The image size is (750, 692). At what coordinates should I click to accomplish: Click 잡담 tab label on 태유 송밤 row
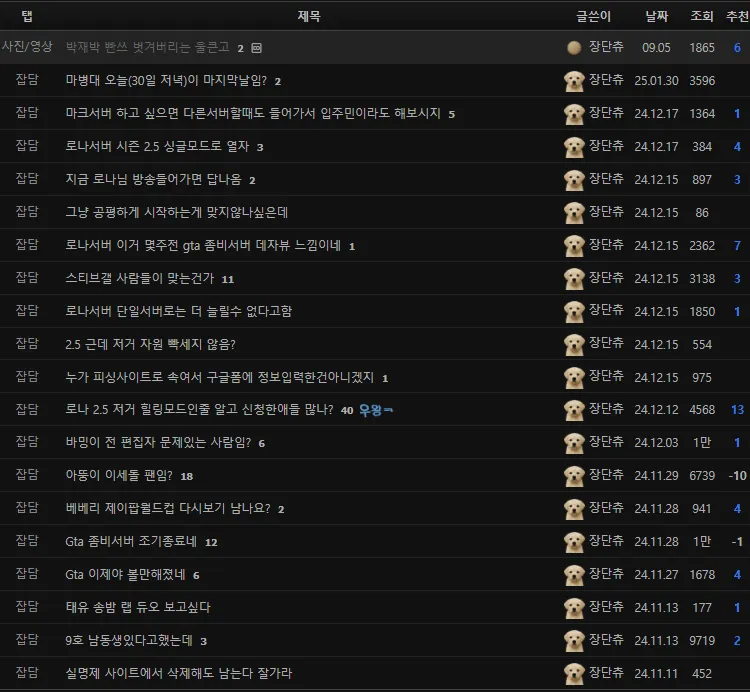(x=27, y=607)
